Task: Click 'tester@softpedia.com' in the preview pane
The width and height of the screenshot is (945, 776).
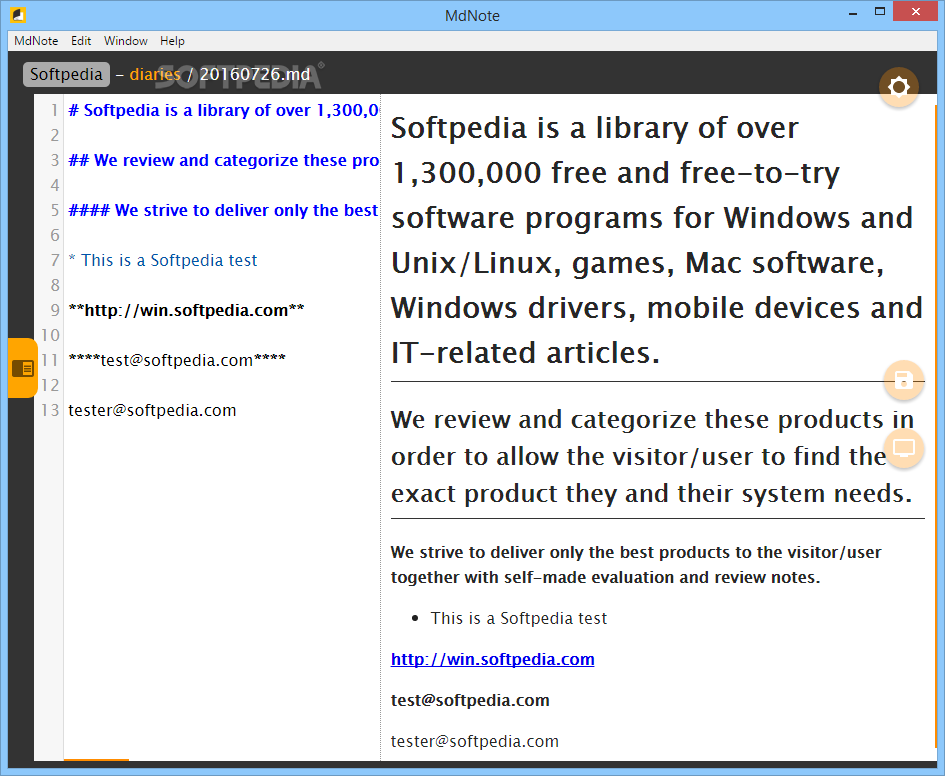Action: [x=474, y=741]
